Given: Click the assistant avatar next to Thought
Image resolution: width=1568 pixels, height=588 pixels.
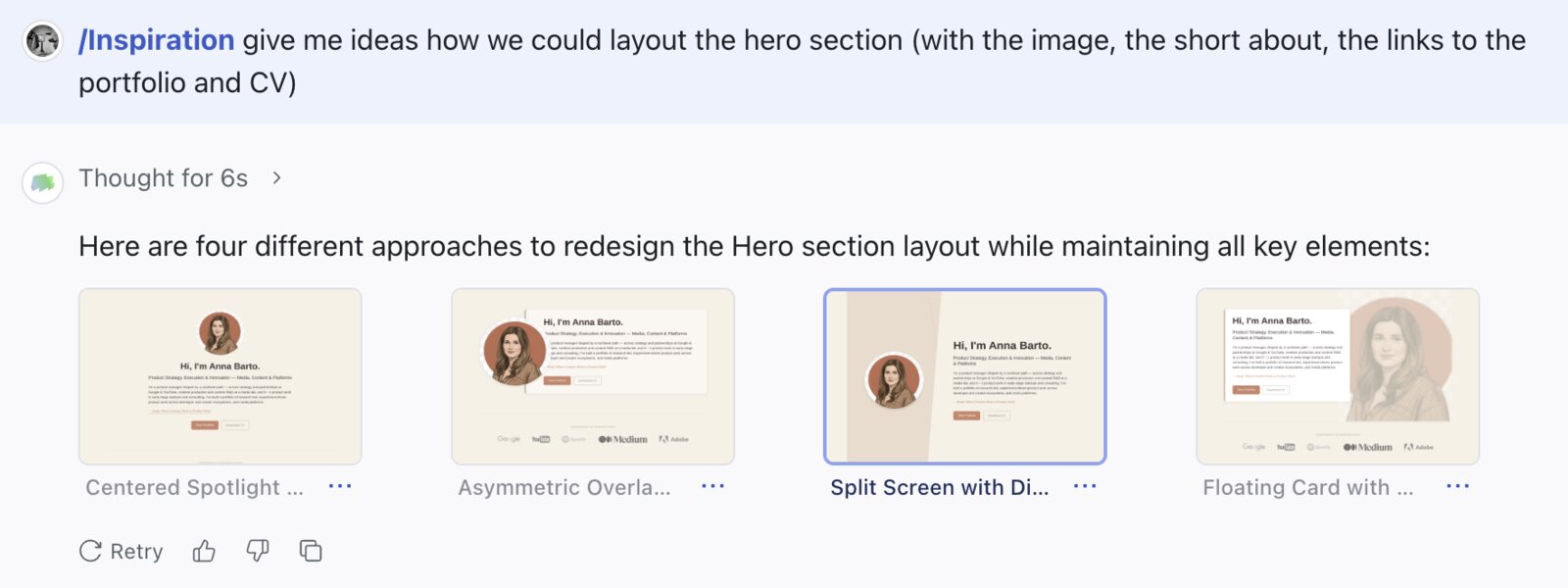Looking at the screenshot, I should (x=43, y=182).
